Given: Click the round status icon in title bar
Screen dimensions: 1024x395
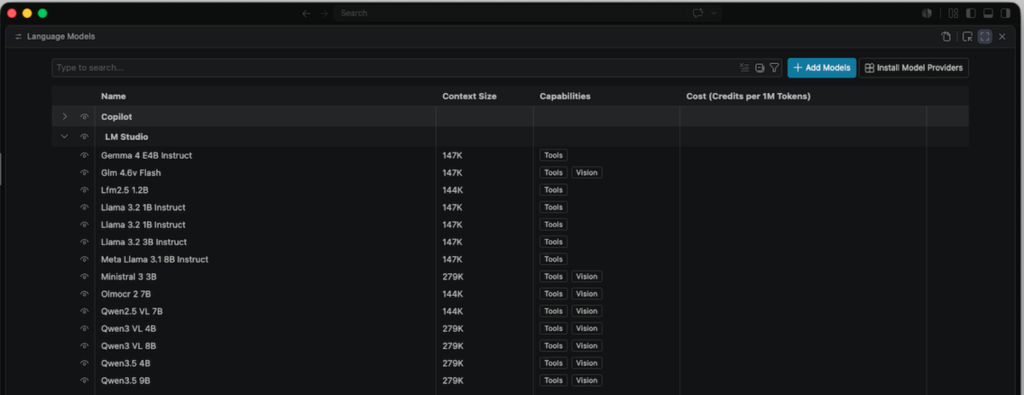Looking at the screenshot, I should [x=927, y=13].
